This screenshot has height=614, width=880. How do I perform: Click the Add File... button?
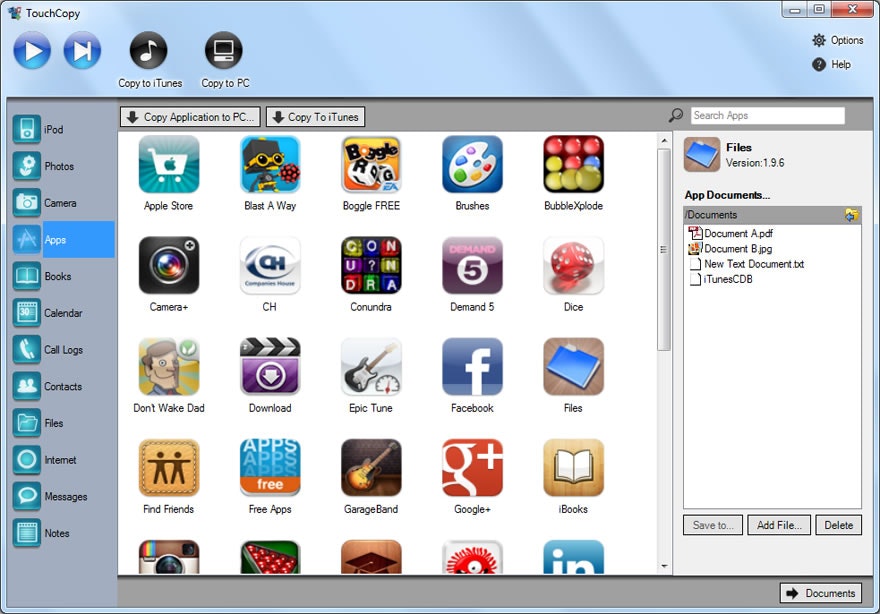(x=779, y=525)
